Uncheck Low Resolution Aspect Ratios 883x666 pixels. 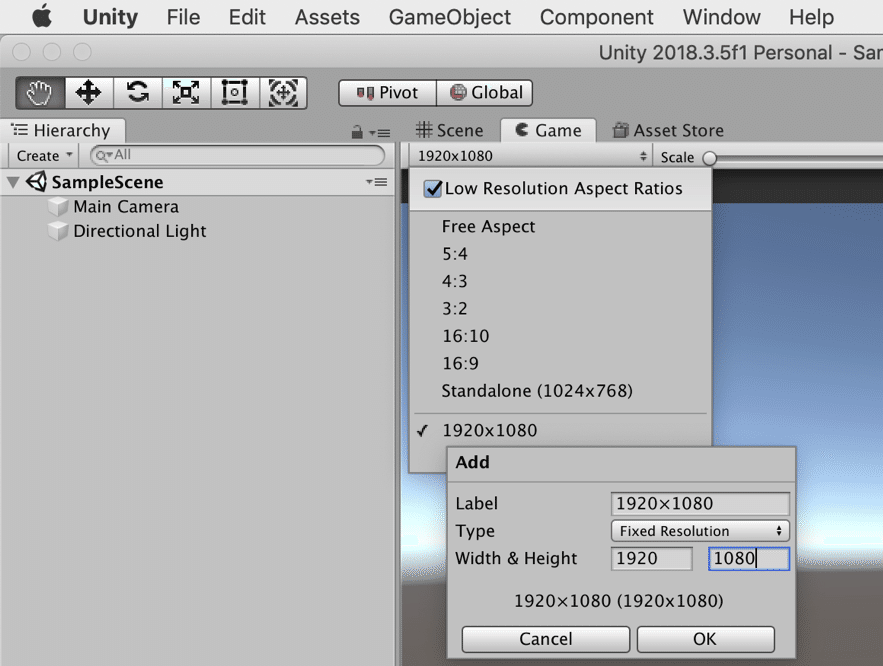point(432,188)
